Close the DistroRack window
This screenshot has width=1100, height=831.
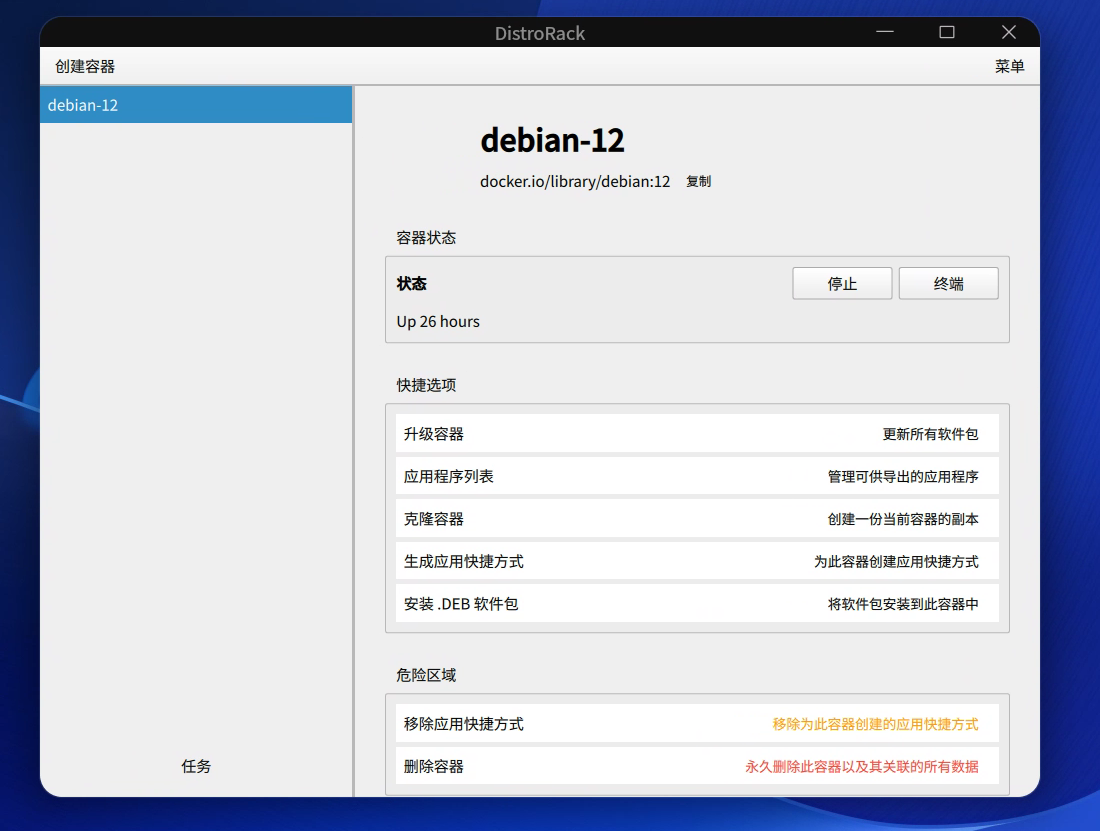point(1008,32)
